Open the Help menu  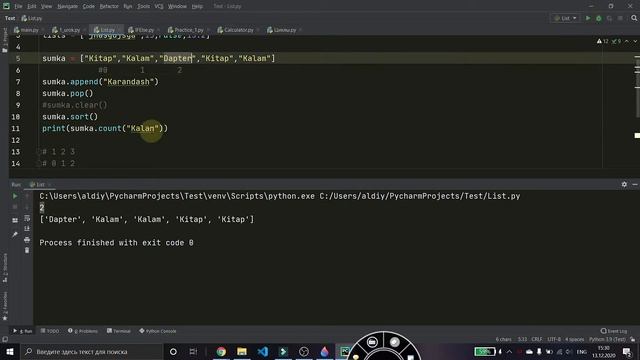tap(197, 7)
